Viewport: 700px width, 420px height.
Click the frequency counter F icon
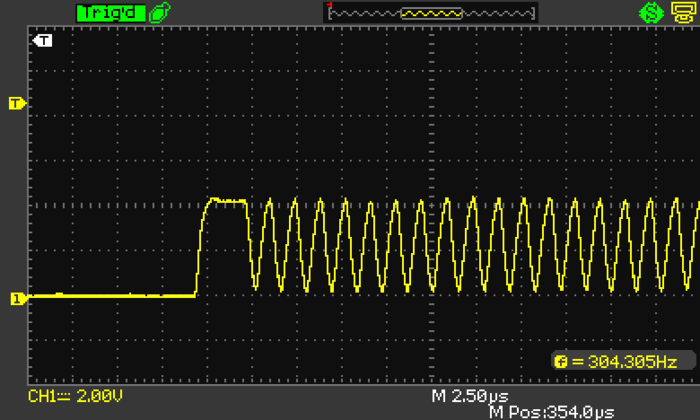tap(563, 361)
